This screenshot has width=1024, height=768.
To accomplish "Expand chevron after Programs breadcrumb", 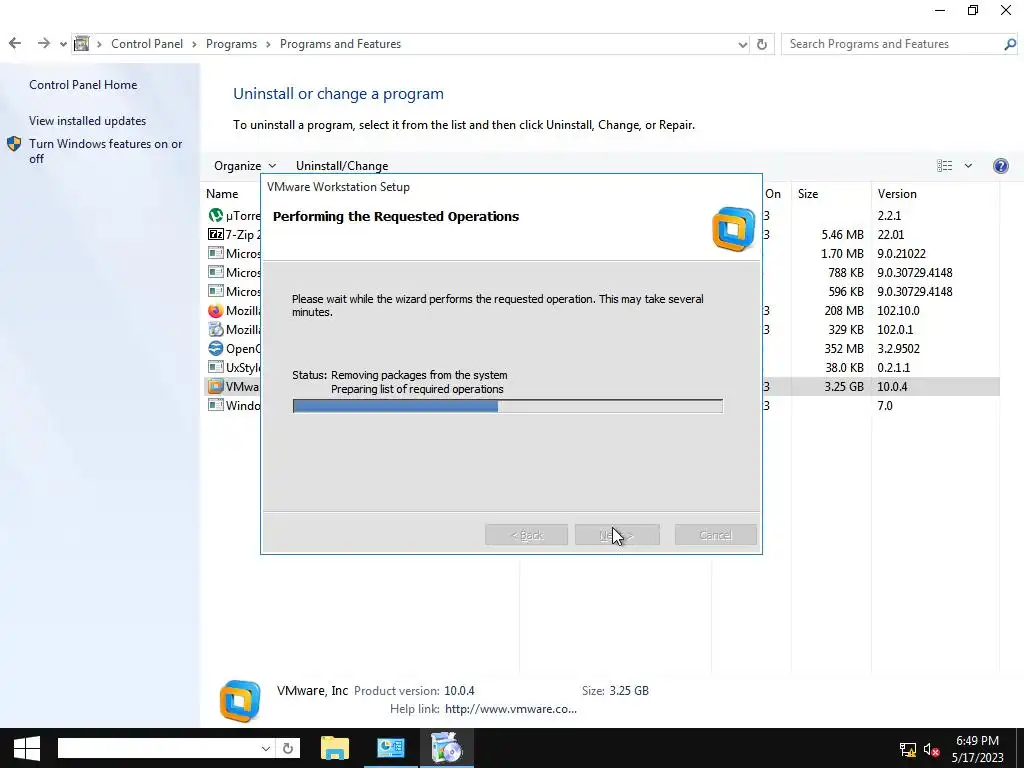I will (x=268, y=44).
